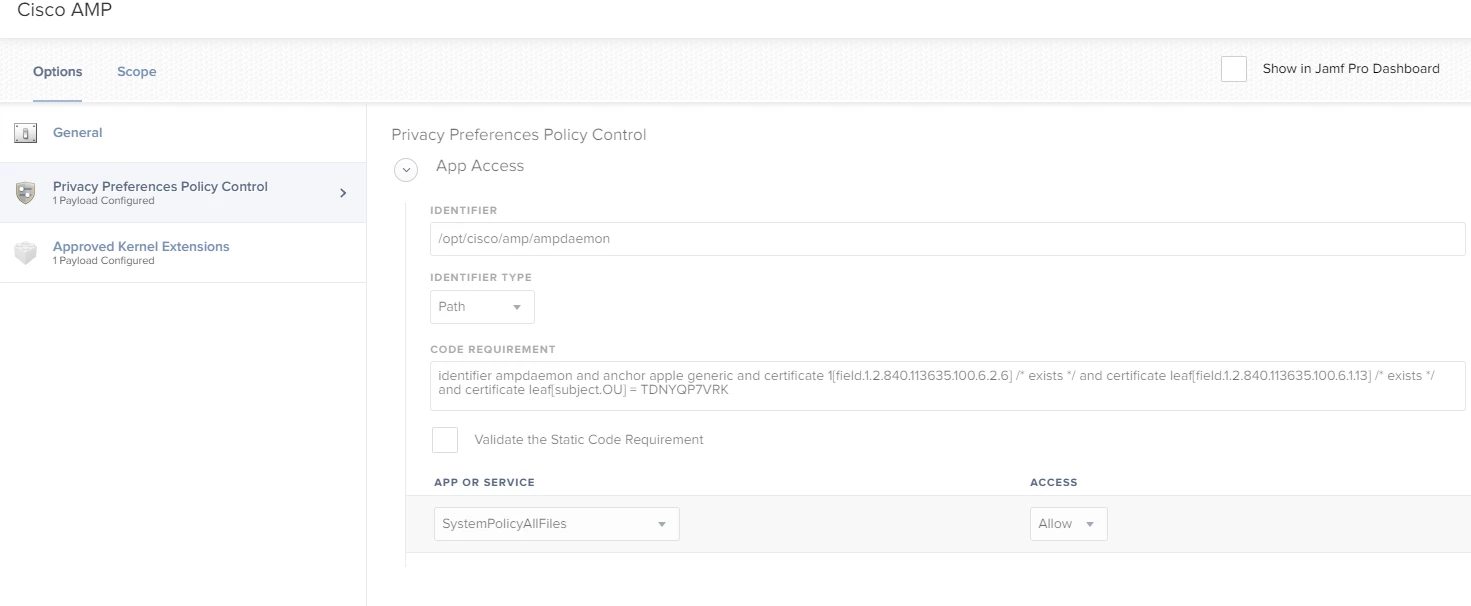Click the General payload icon
This screenshot has width=1471, height=606.
click(x=25, y=133)
